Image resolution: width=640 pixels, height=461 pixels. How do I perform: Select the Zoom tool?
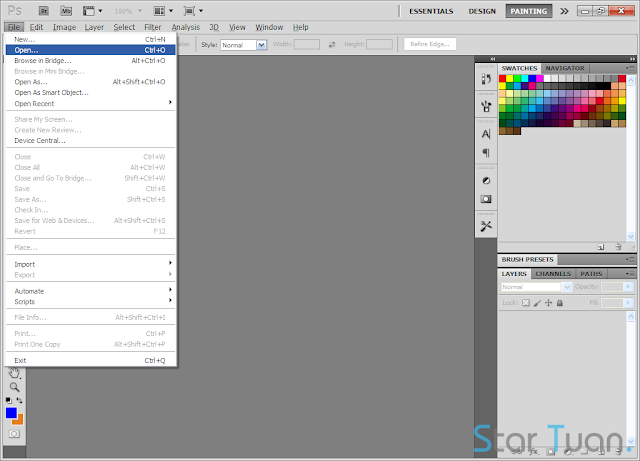click(14, 387)
